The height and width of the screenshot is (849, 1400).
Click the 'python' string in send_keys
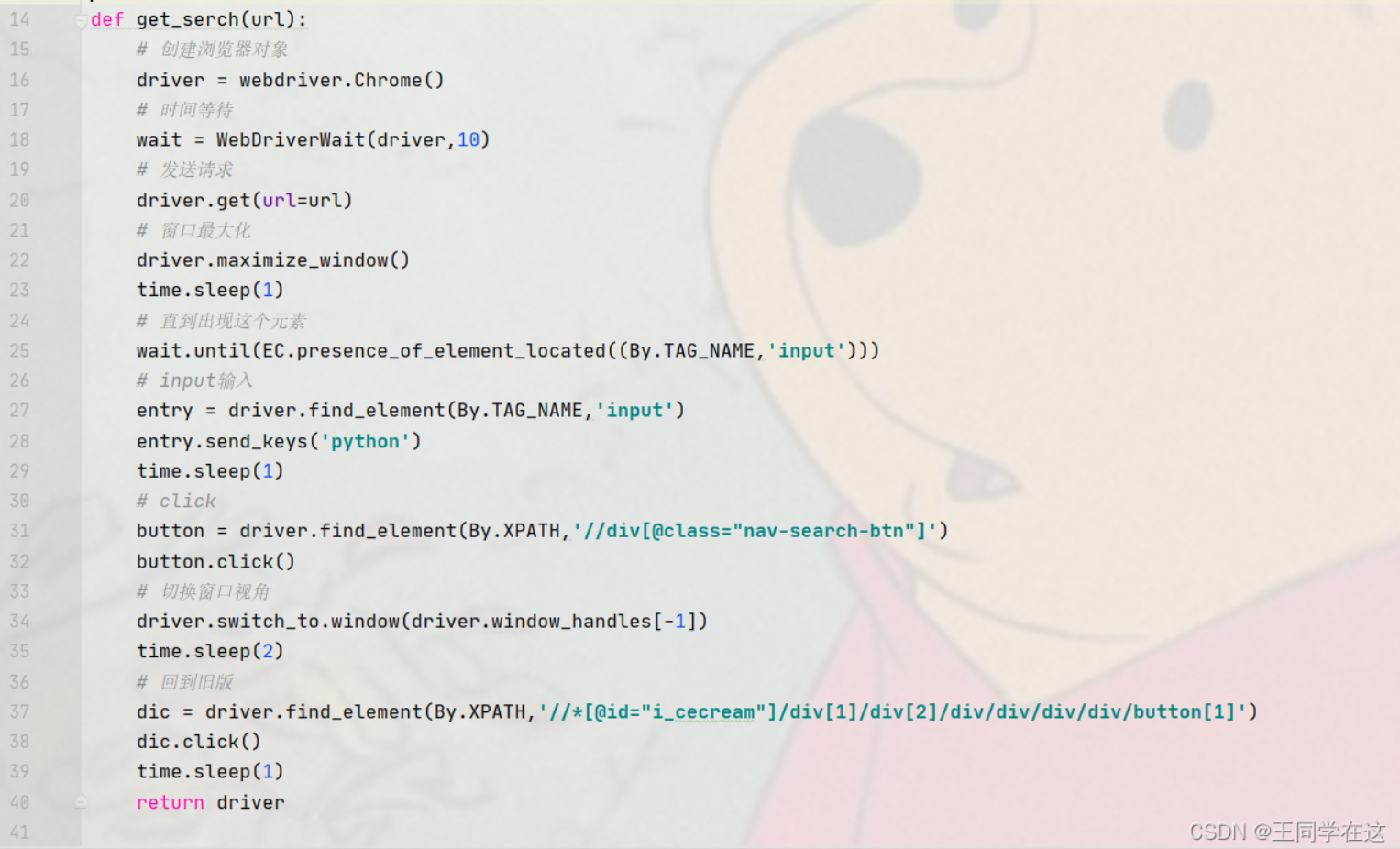365,441
